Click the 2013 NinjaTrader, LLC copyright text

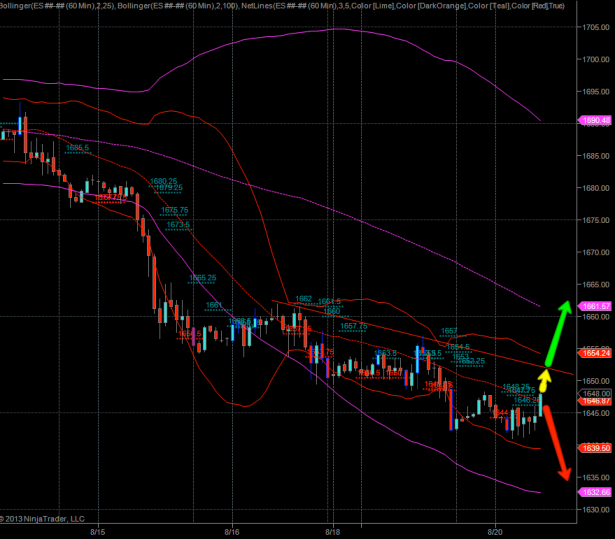coord(44,518)
